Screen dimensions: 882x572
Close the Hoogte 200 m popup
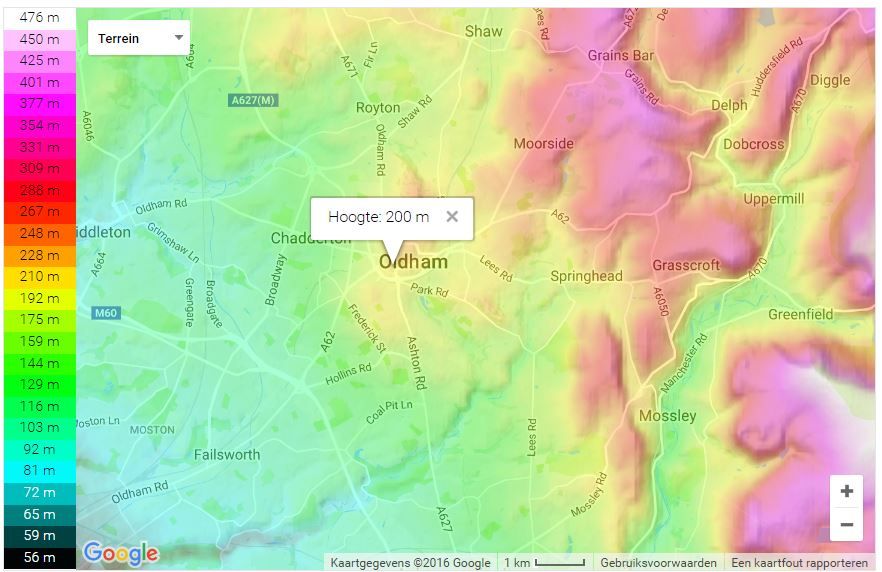click(452, 217)
